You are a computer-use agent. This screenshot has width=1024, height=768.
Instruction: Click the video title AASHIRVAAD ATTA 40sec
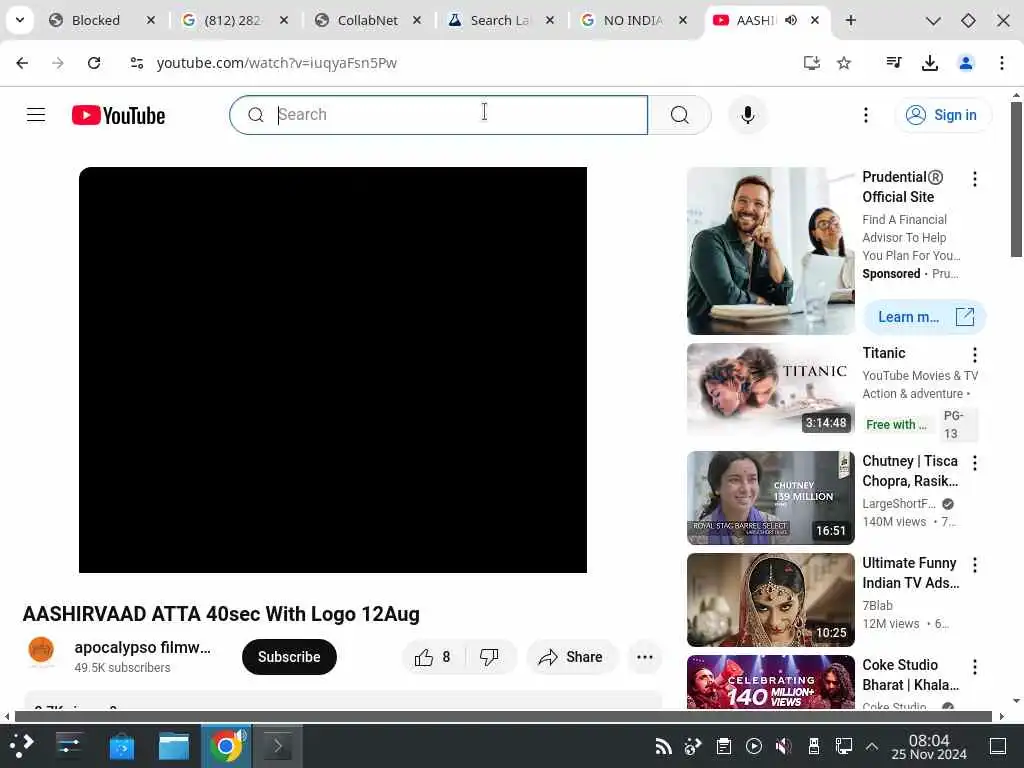pos(221,614)
